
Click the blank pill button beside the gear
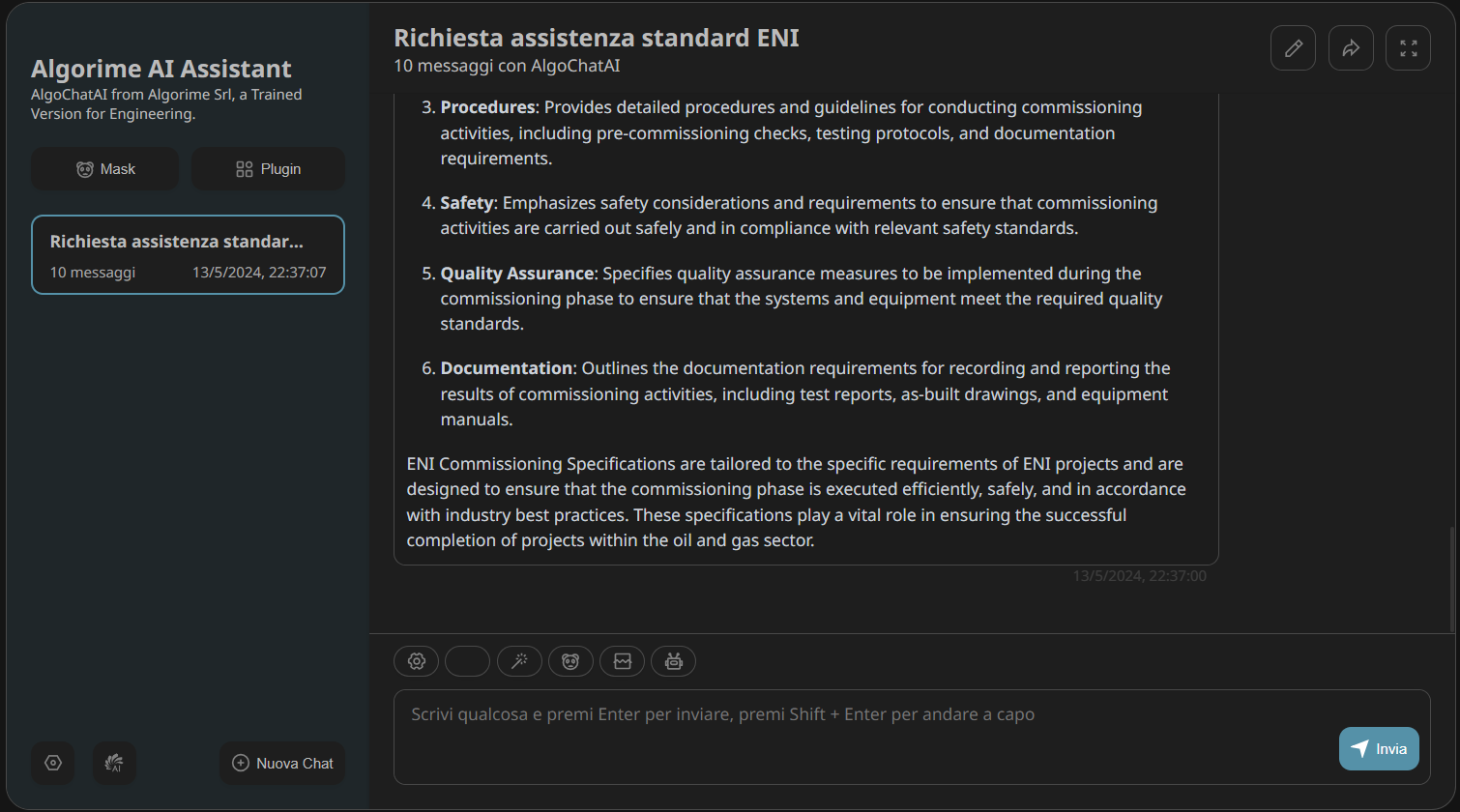467,661
